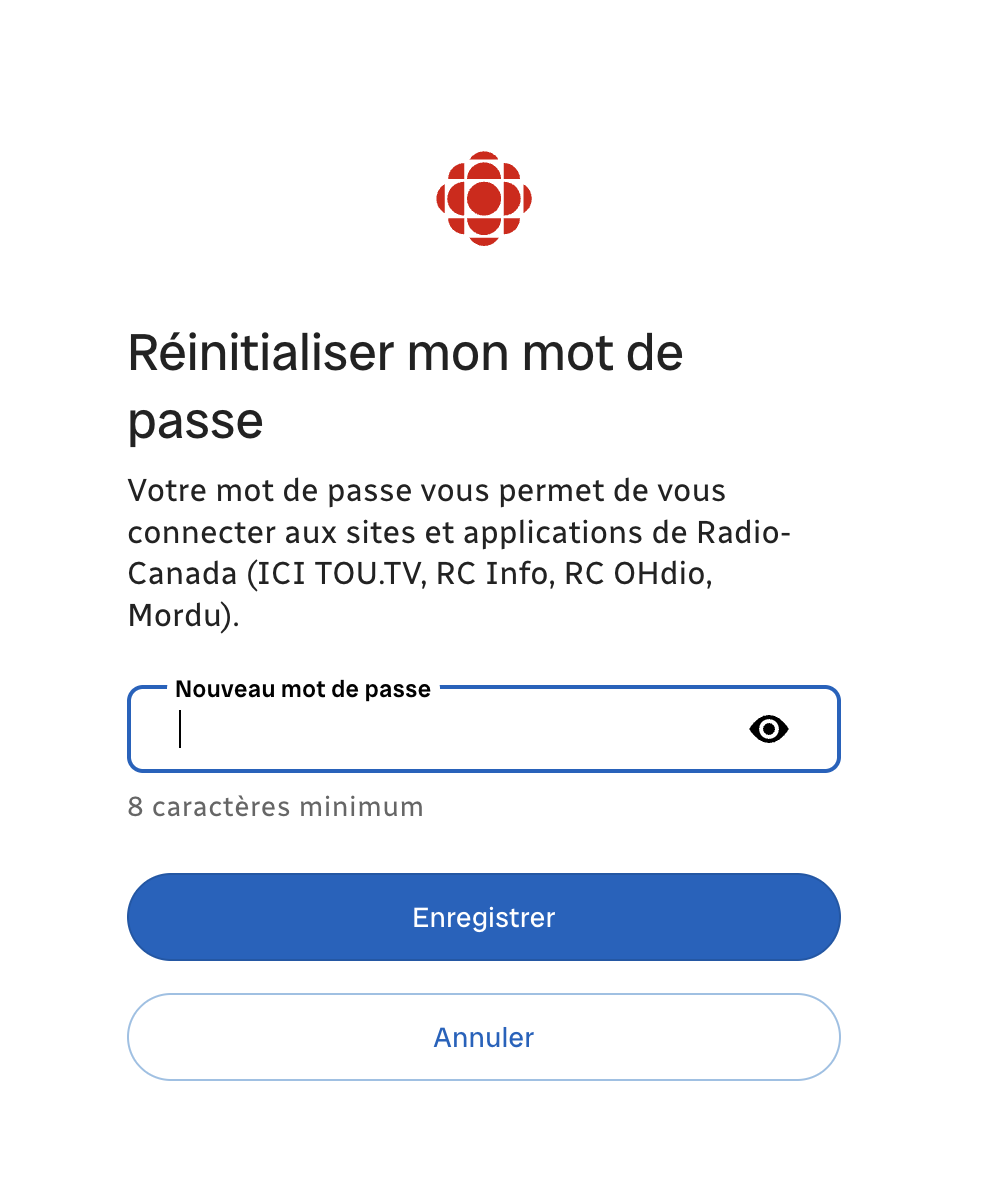Screen dimensions: 988x1188
Task: Click the word passe in the heading
Action: 195,421
